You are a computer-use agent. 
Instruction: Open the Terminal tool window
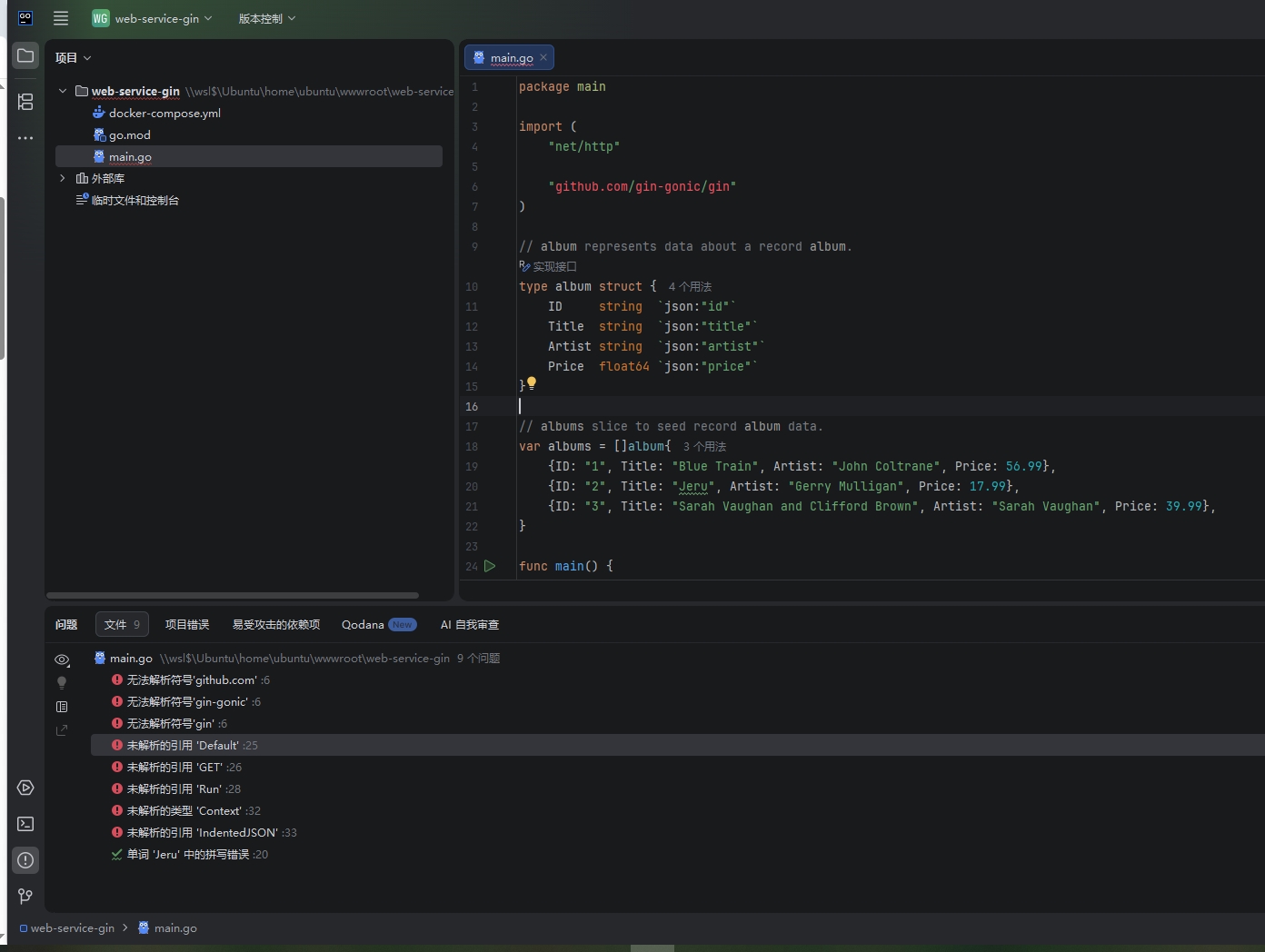[x=25, y=824]
